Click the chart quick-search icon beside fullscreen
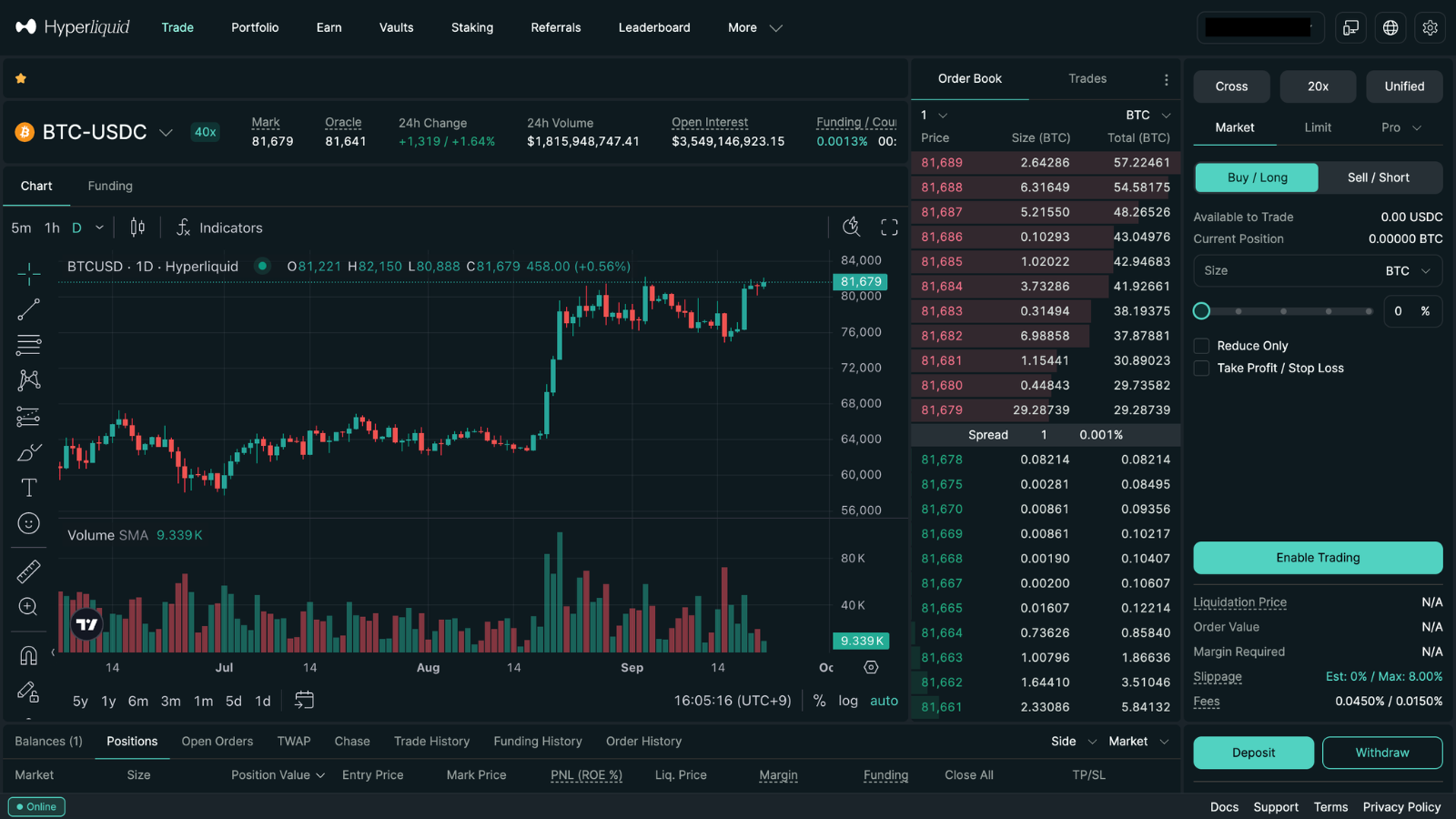Screen dimensions: 1456x819 (851, 227)
